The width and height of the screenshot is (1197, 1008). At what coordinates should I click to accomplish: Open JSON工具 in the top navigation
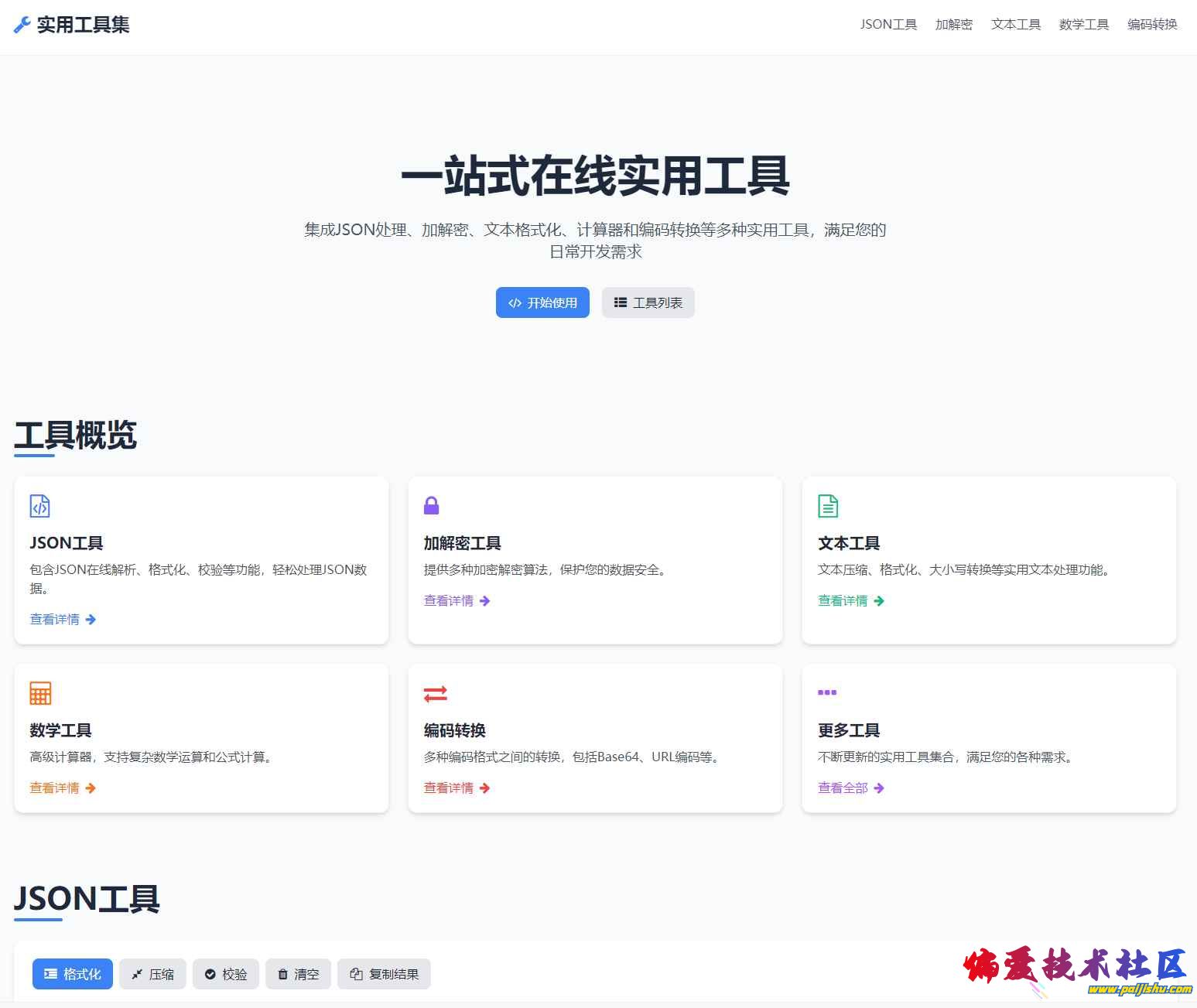[x=888, y=25]
